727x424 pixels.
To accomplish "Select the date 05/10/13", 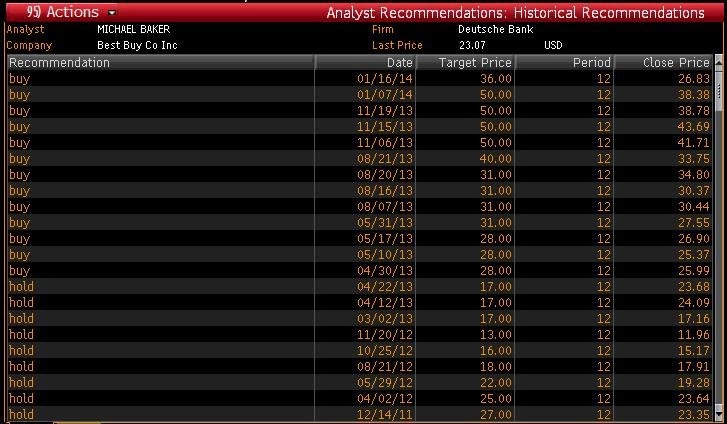I will pyautogui.click(x=385, y=255).
